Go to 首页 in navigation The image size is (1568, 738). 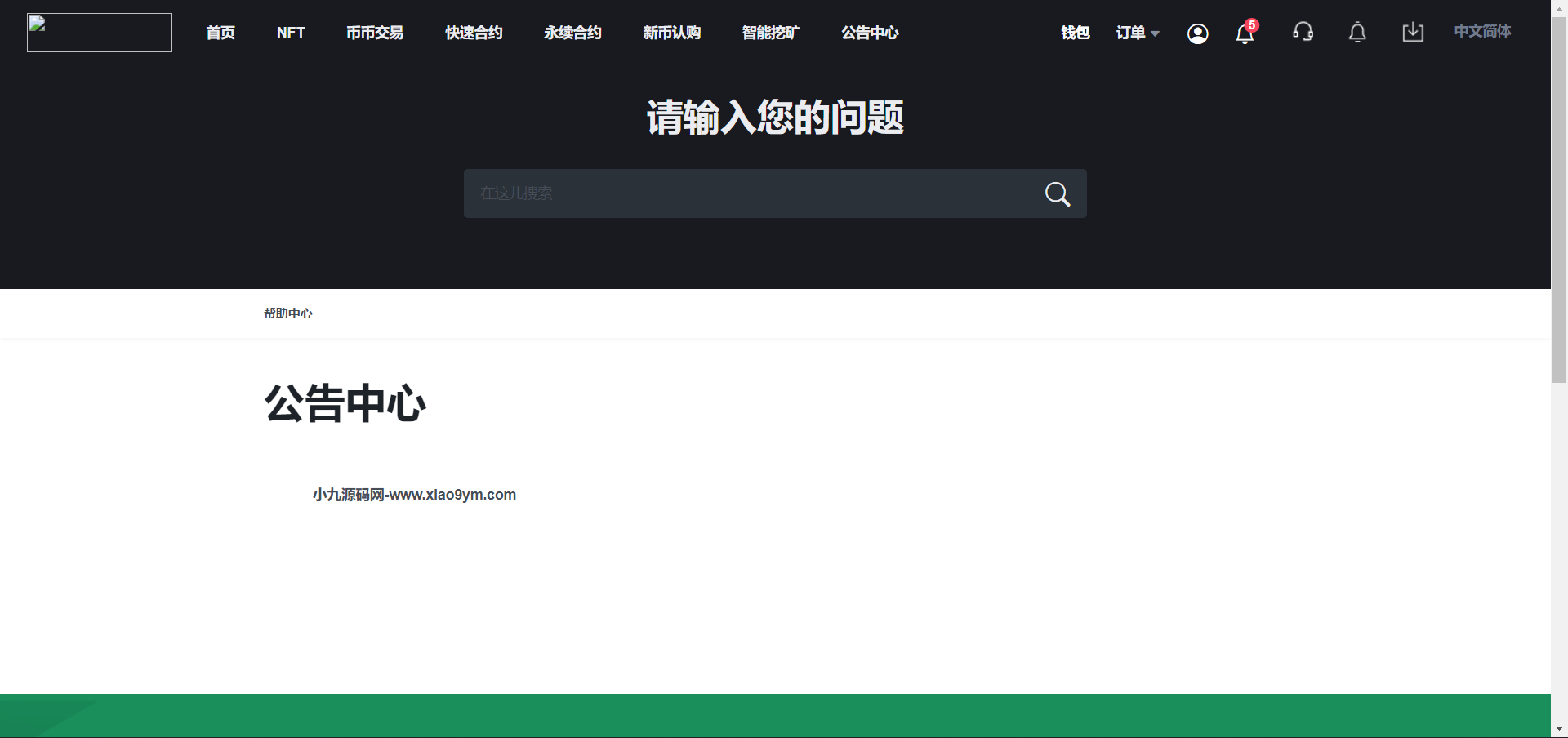click(220, 33)
